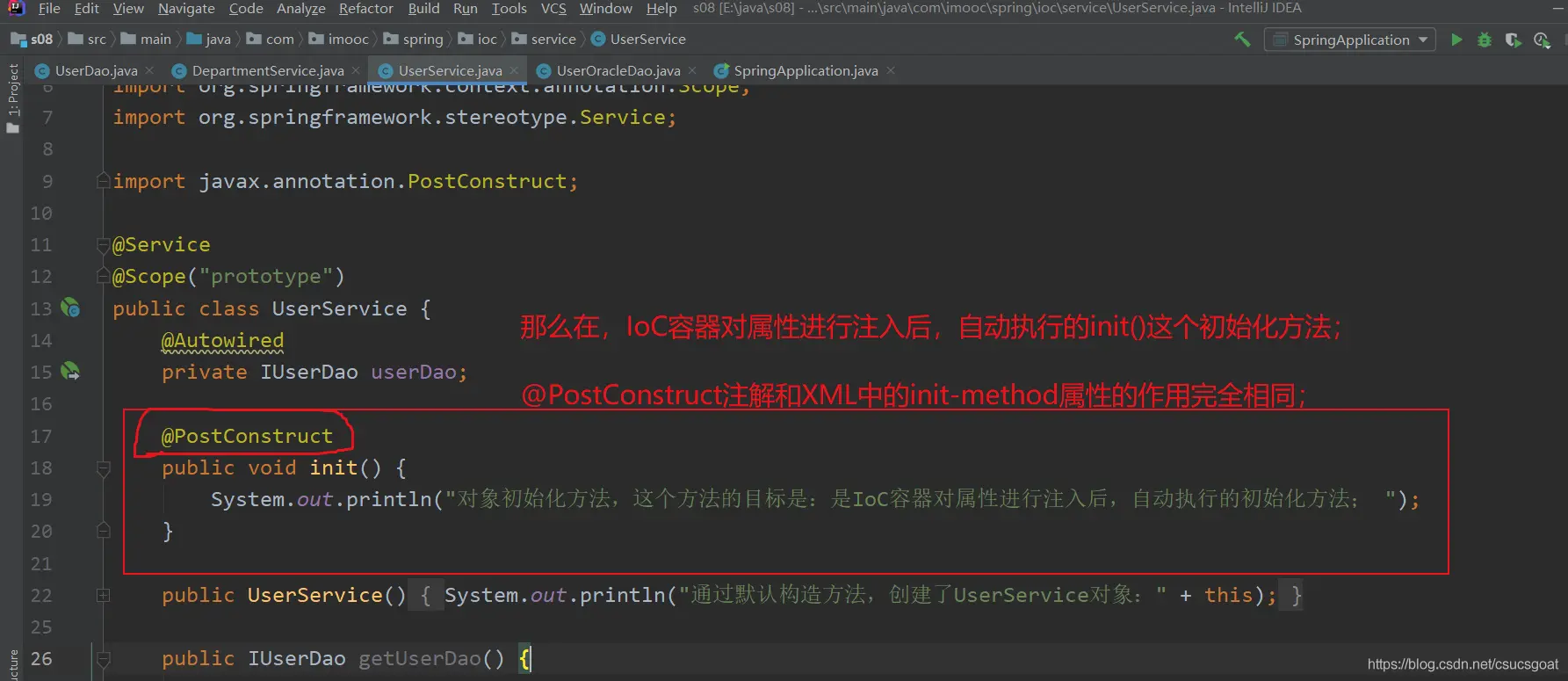This screenshot has width=1568, height=681.
Task: Expand the folded UserService constructor on line 22
Action: click(103, 596)
